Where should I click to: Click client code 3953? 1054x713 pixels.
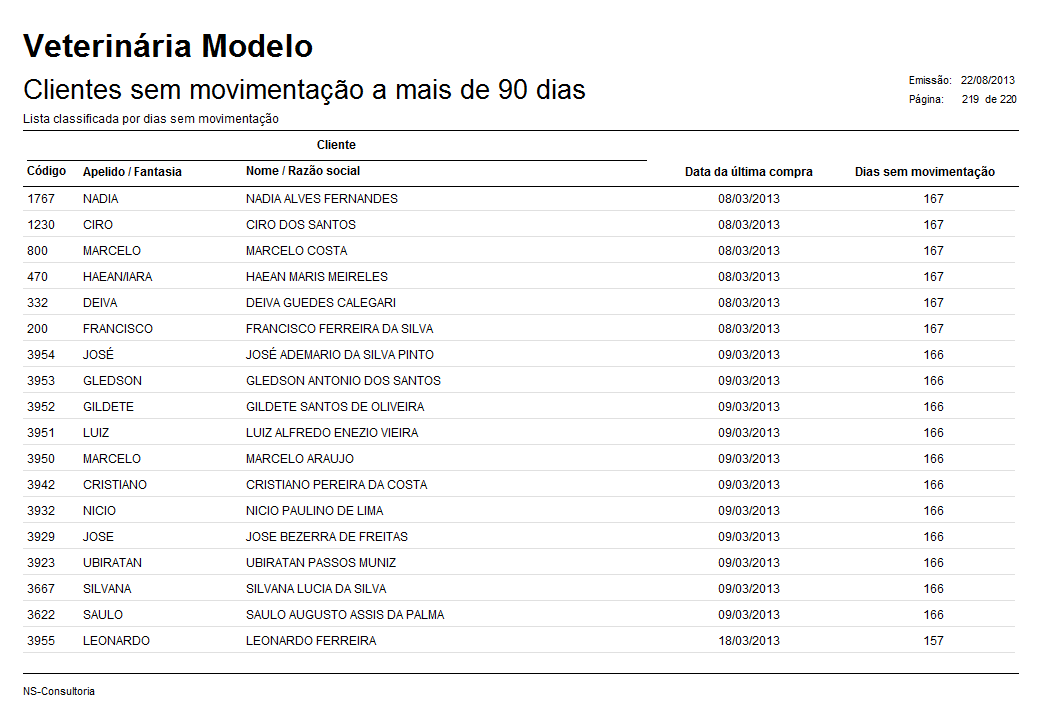click(x=41, y=381)
